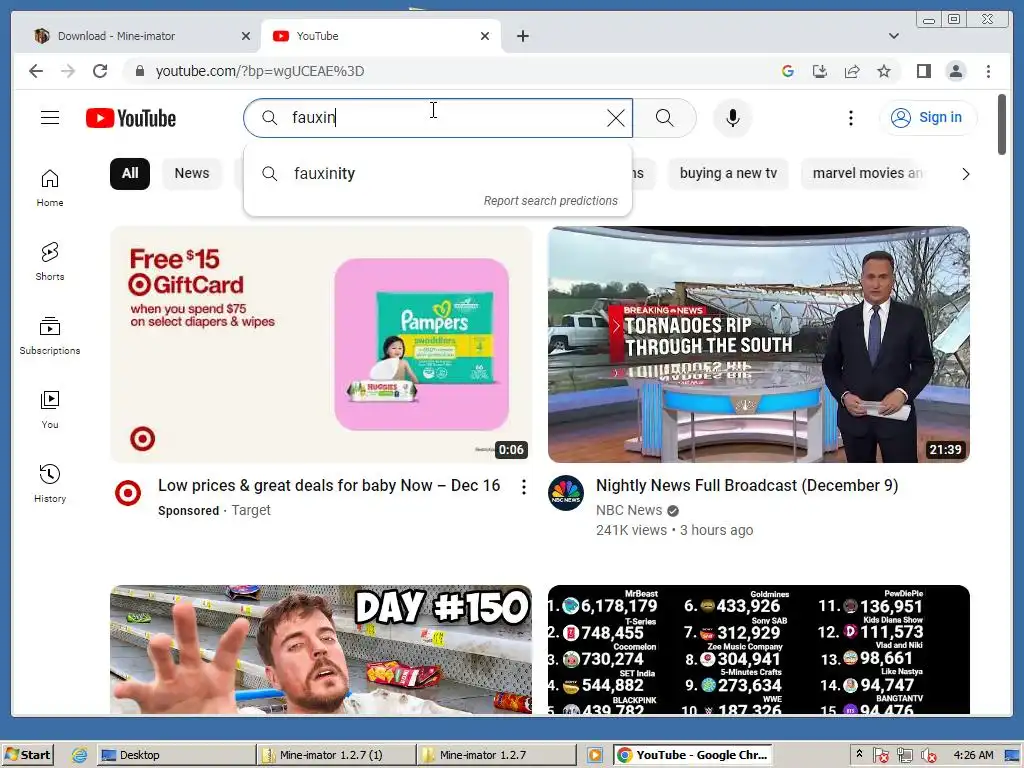Reload the page
This screenshot has height=768, width=1024.
pyautogui.click(x=100, y=71)
